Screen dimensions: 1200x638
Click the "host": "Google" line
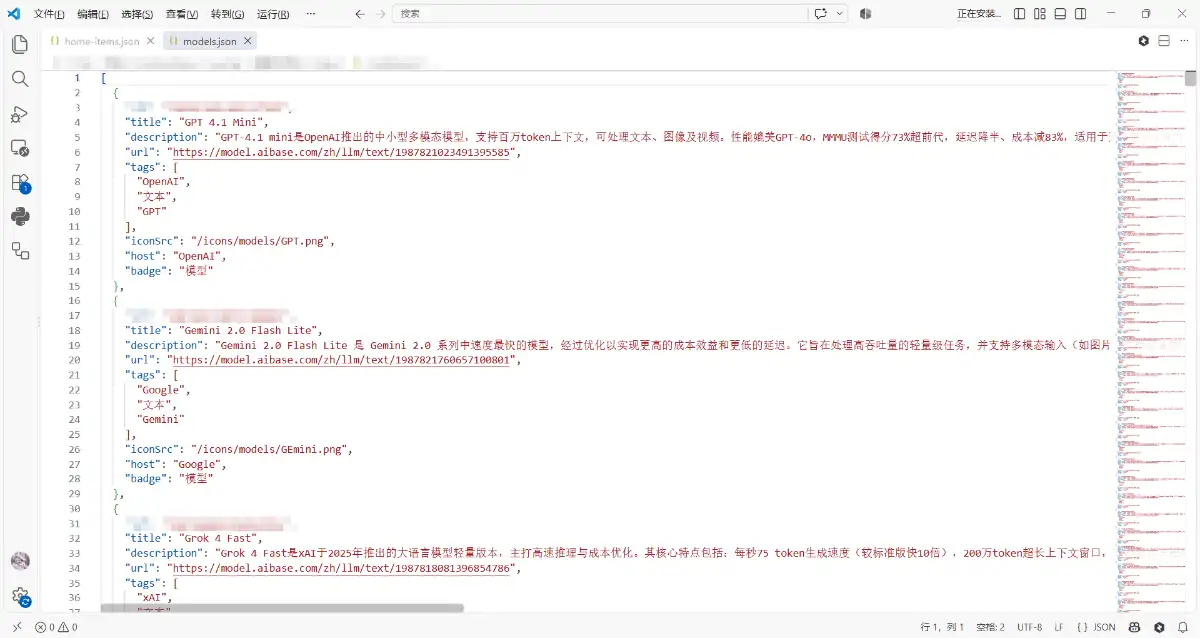click(x=175, y=464)
